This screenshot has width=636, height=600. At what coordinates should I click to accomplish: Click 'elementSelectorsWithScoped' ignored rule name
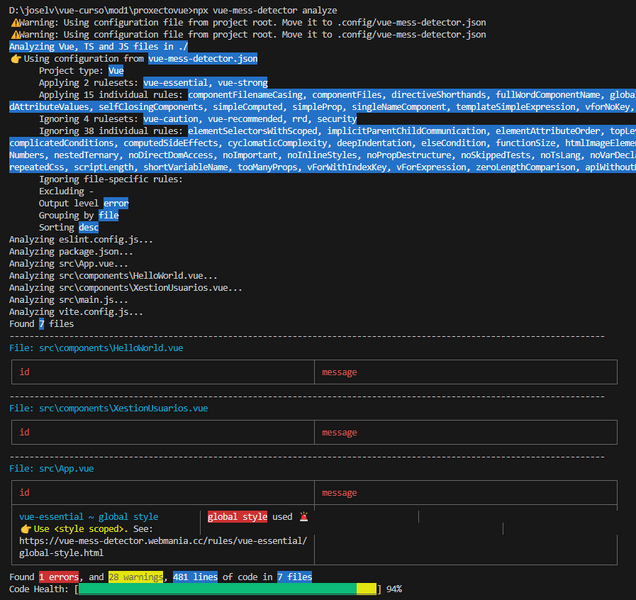[x=253, y=131]
